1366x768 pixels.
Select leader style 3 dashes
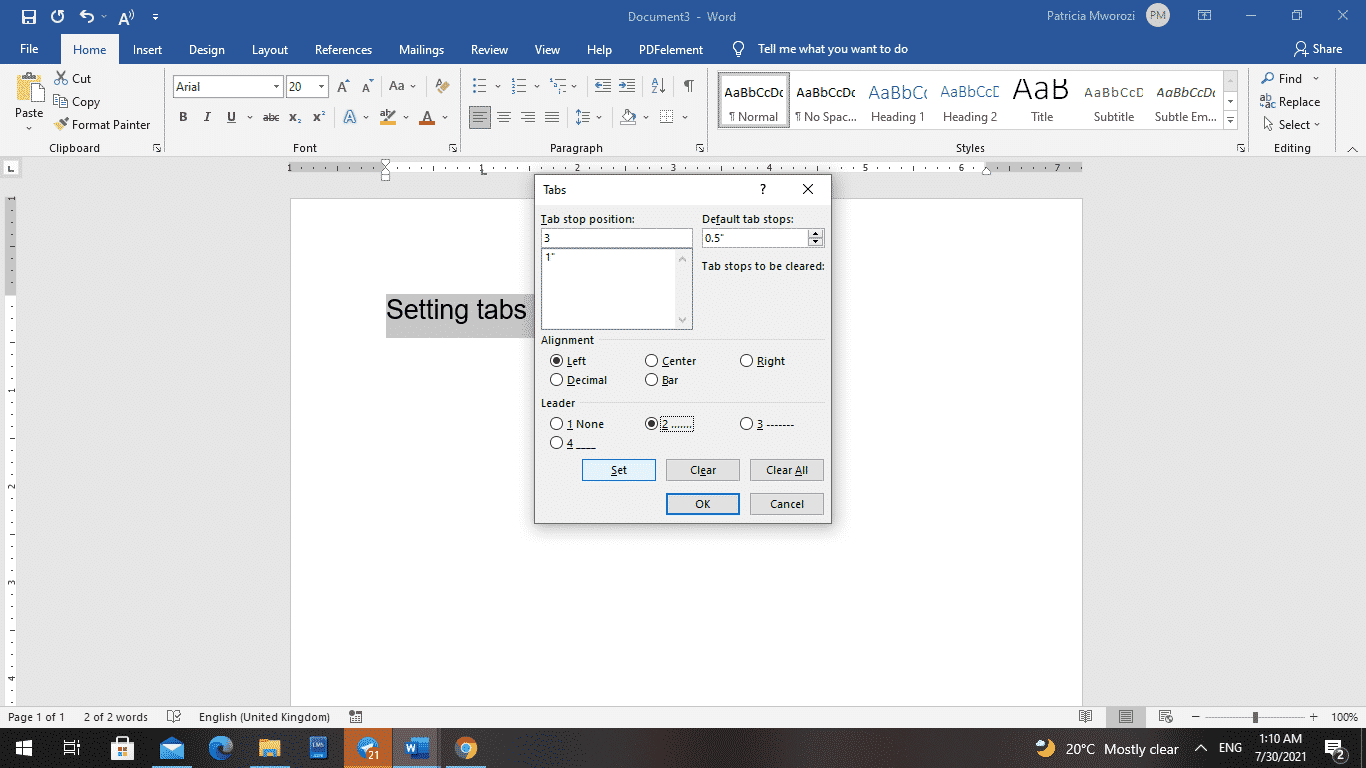[746, 423]
